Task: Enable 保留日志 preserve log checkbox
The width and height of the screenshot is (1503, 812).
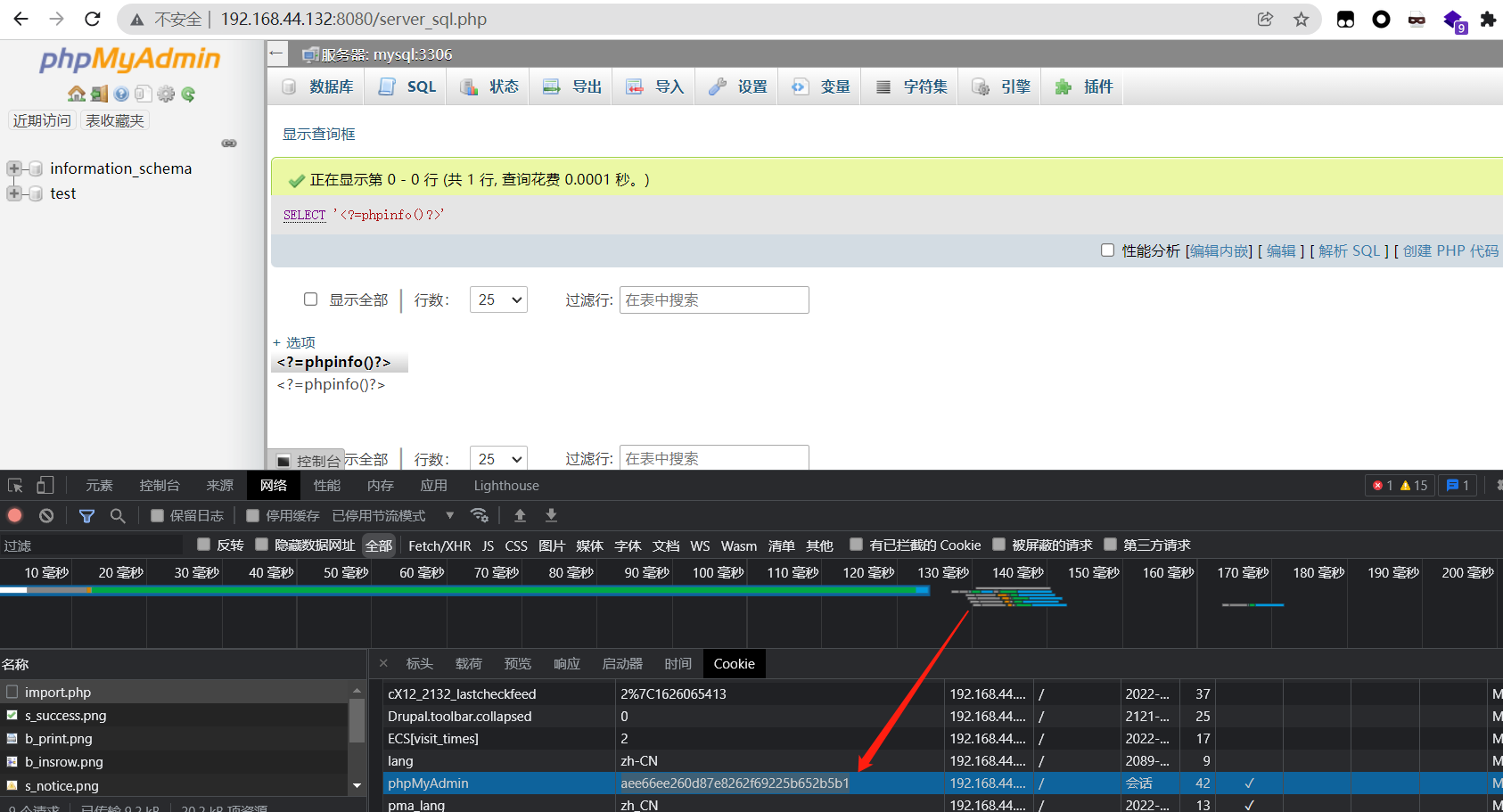Action: (157, 515)
